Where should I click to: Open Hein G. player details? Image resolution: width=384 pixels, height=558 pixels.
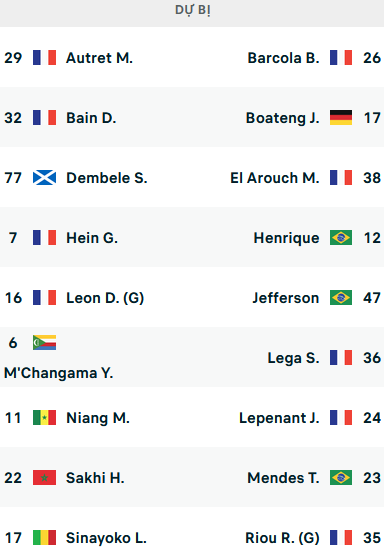pyautogui.click(x=92, y=238)
